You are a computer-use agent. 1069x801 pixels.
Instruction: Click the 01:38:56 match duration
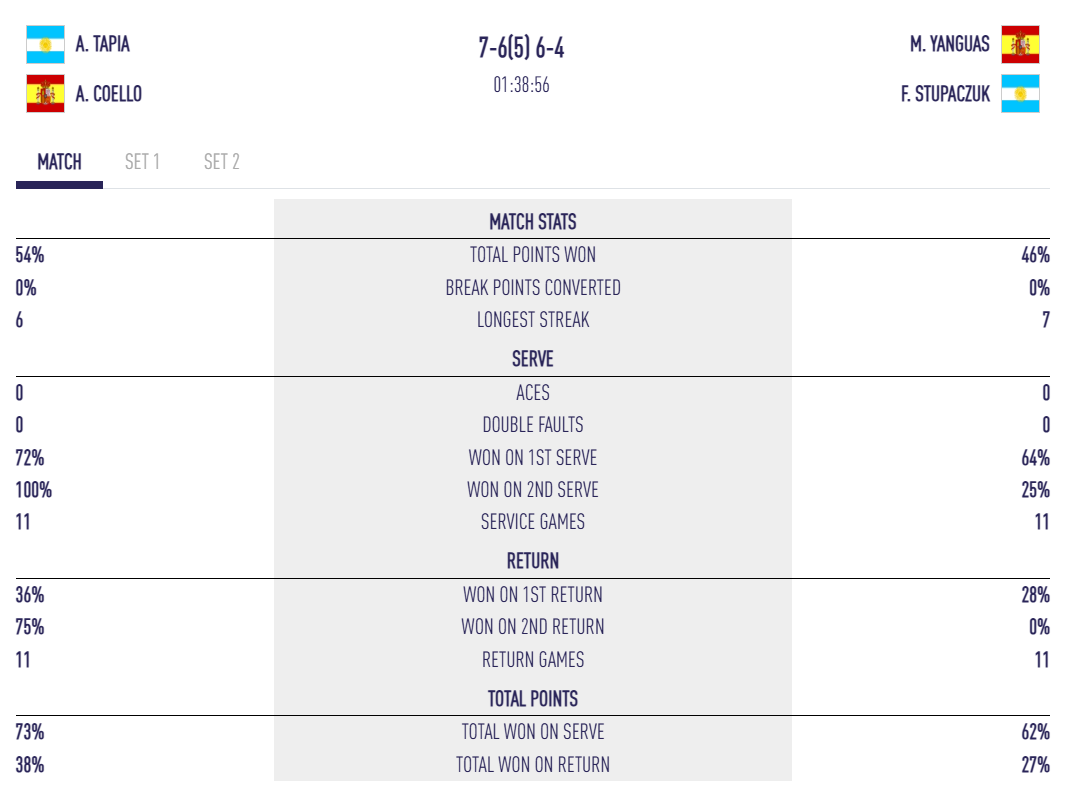[521, 85]
